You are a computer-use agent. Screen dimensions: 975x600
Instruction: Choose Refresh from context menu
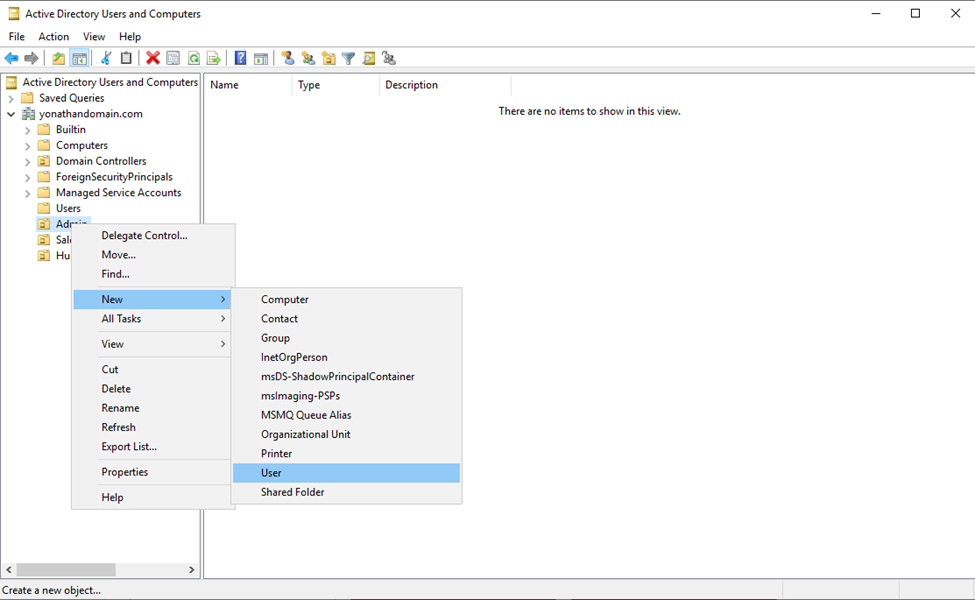152,427
